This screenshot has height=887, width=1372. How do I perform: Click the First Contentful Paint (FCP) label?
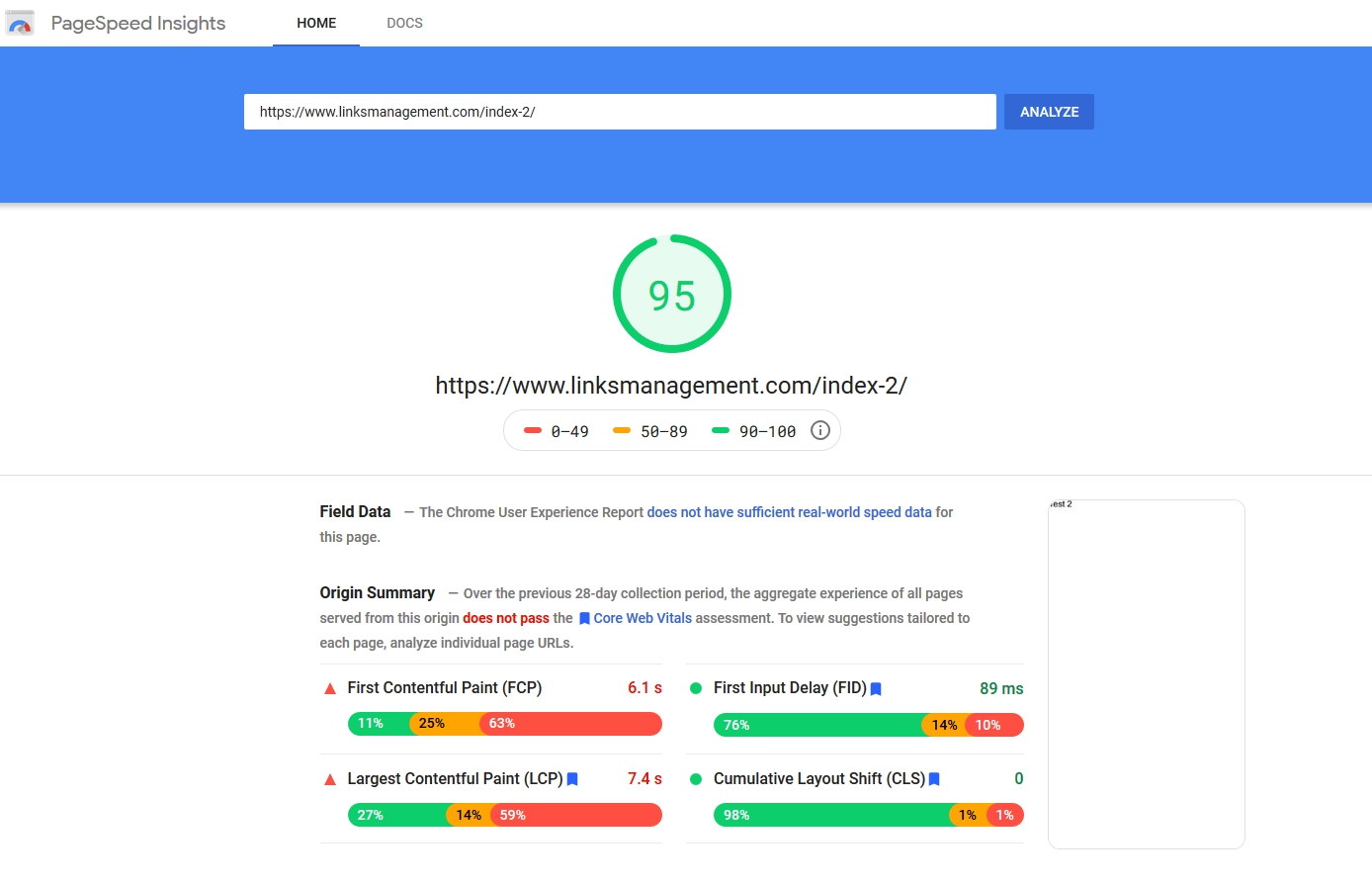(x=445, y=688)
